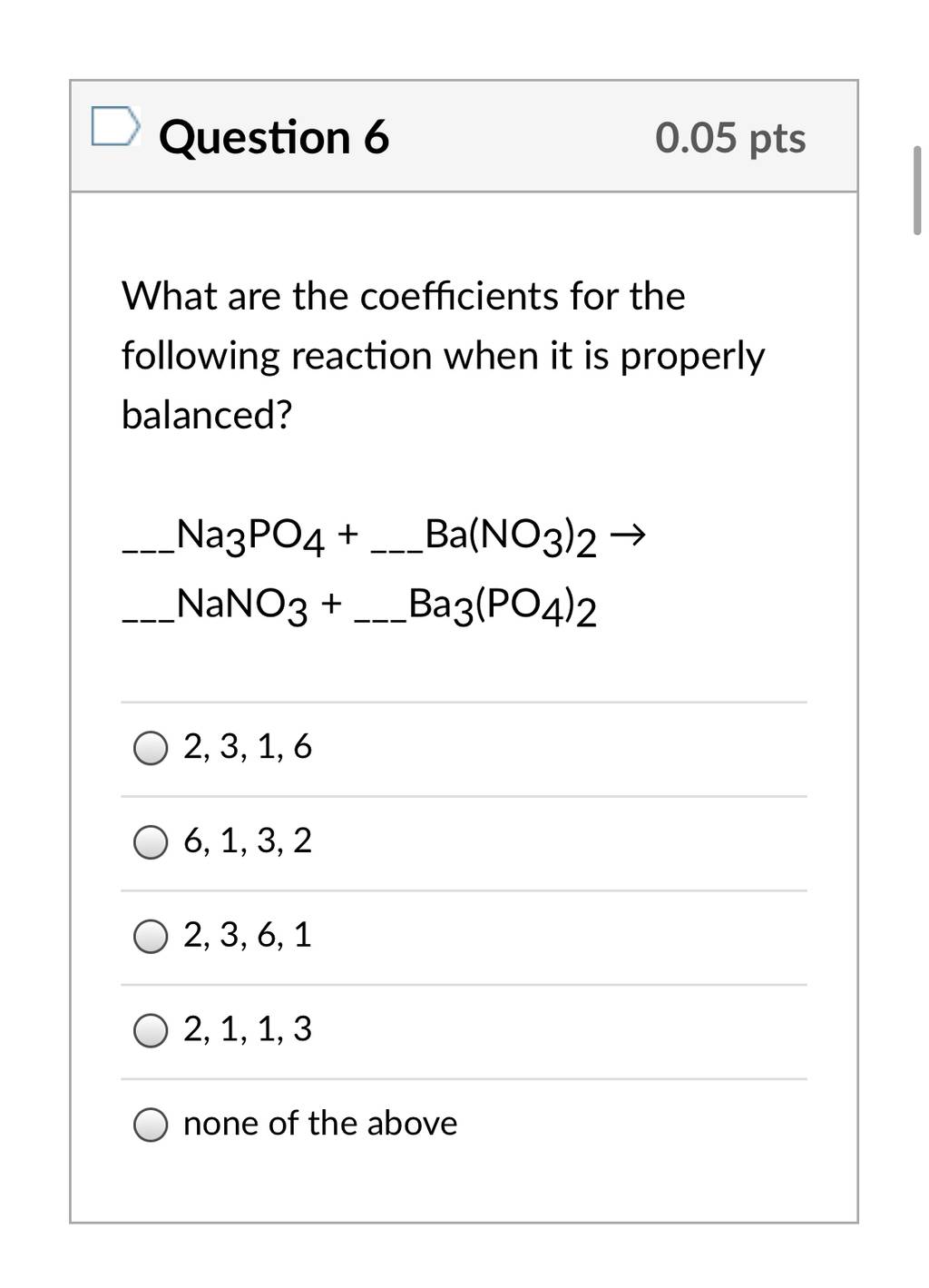The width and height of the screenshot is (929, 1288).
Task: Click the label text 2, 3, 1, 6
Action: 248,747
